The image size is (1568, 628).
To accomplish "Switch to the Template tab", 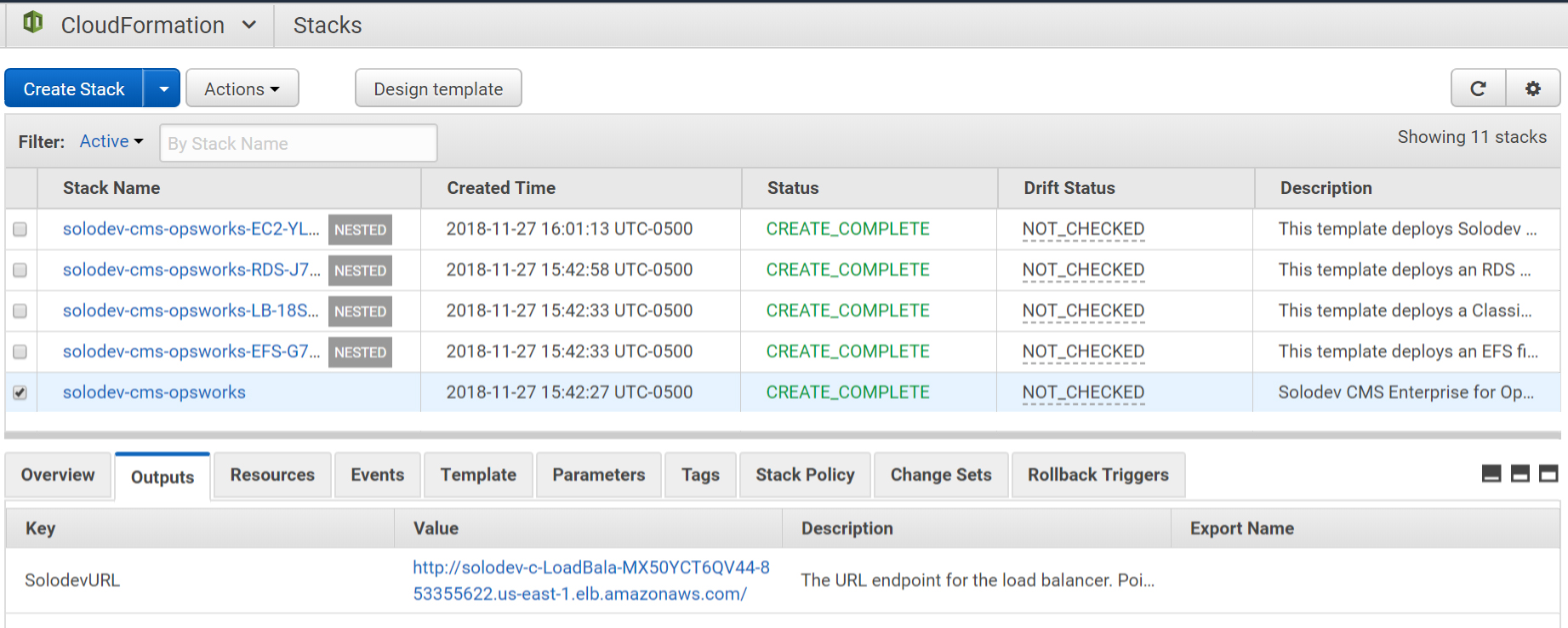I will coord(478,475).
